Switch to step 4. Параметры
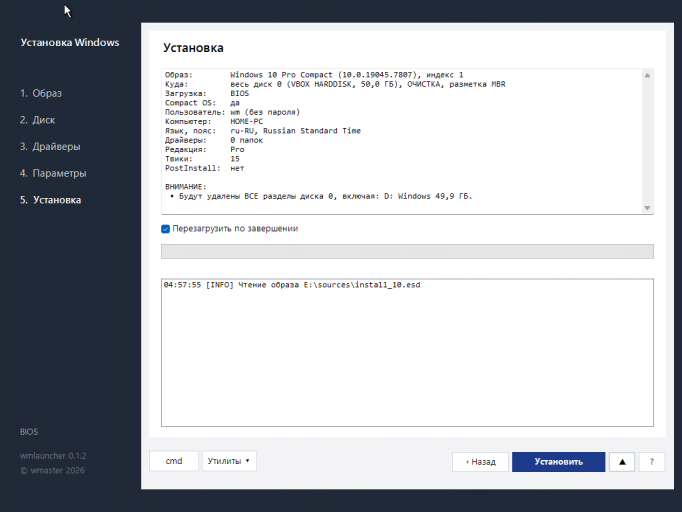The height and width of the screenshot is (512, 682). [53, 173]
